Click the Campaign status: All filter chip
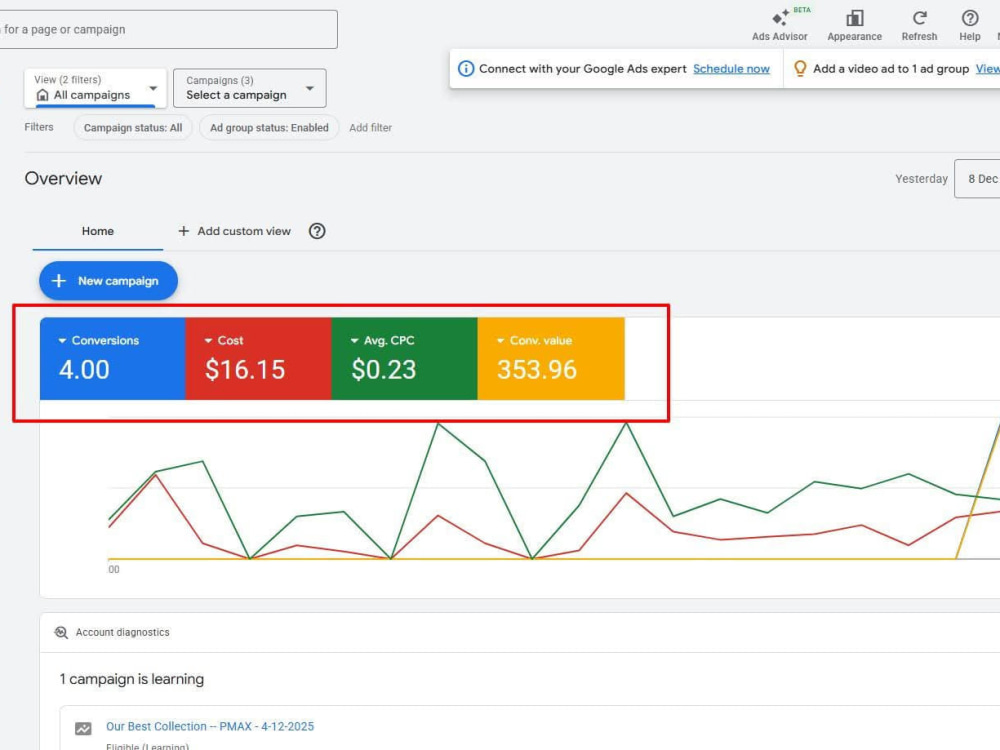1000x750 pixels. pyautogui.click(x=133, y=128)
